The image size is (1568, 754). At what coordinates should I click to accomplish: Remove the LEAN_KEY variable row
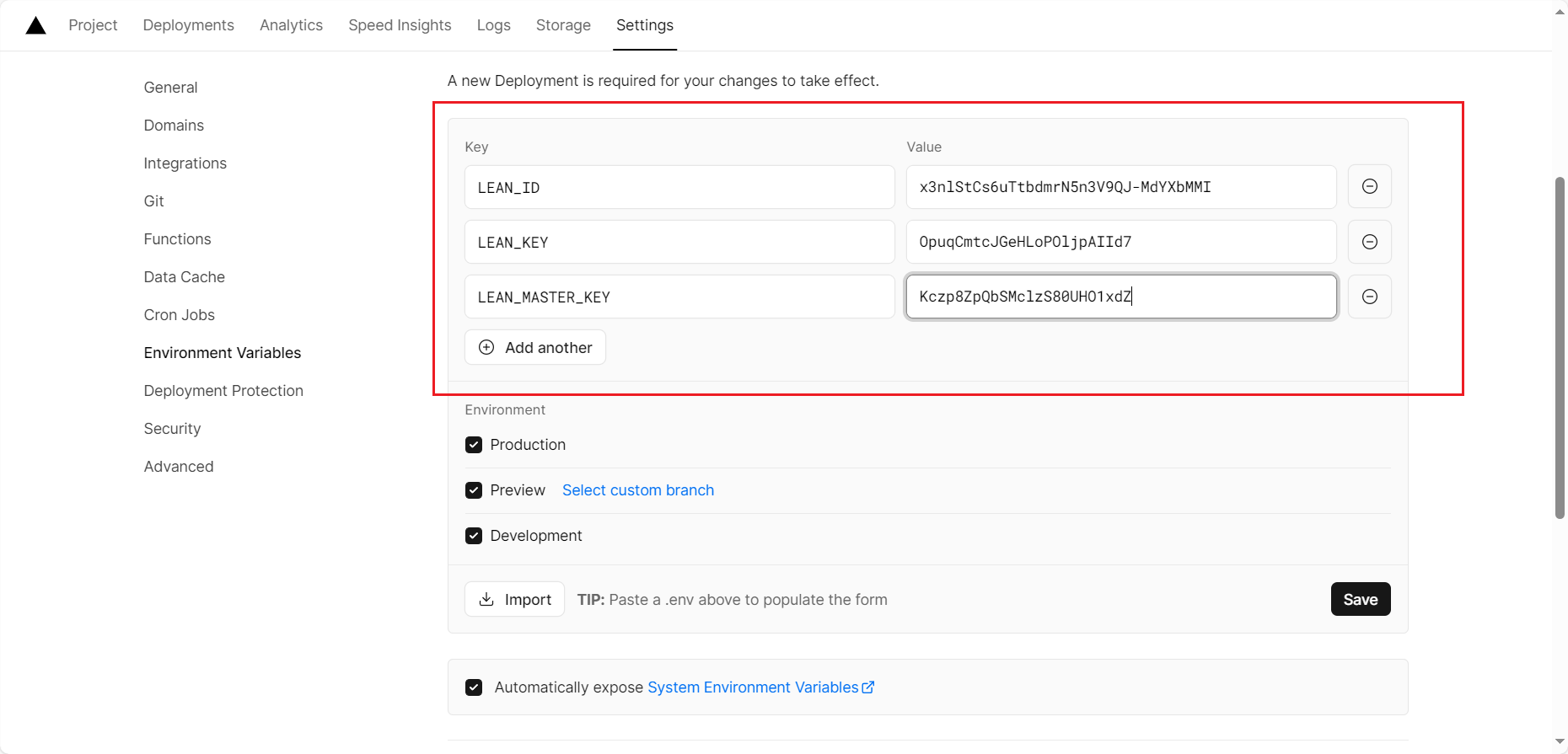[x=1369, y=242]
